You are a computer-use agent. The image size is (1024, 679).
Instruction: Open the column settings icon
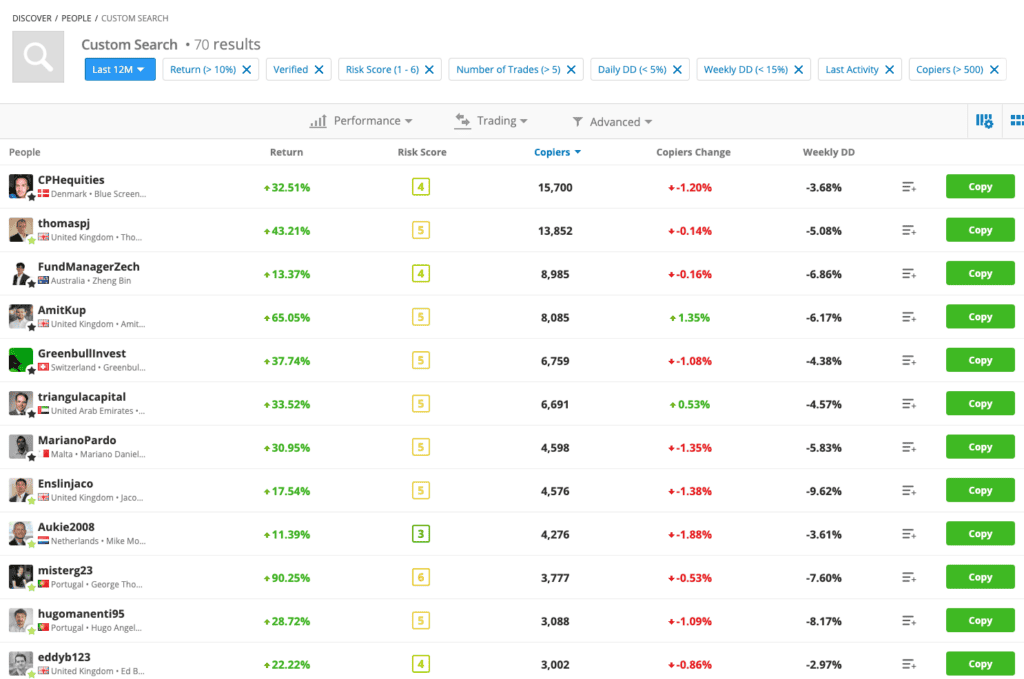coord(984,121)
